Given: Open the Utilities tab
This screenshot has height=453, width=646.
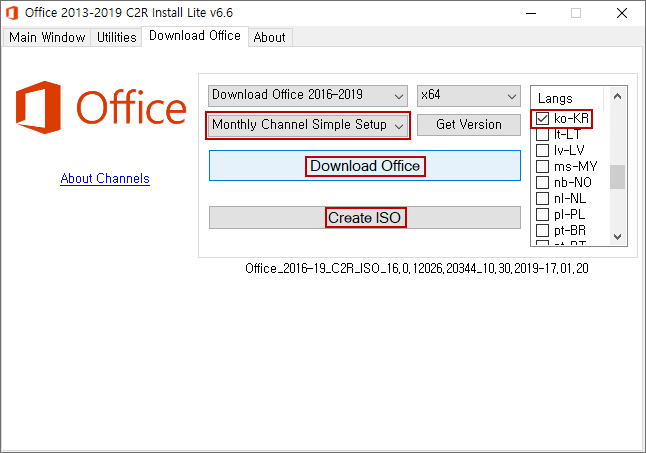Looking at the screenshot, I should pos(117,37).
